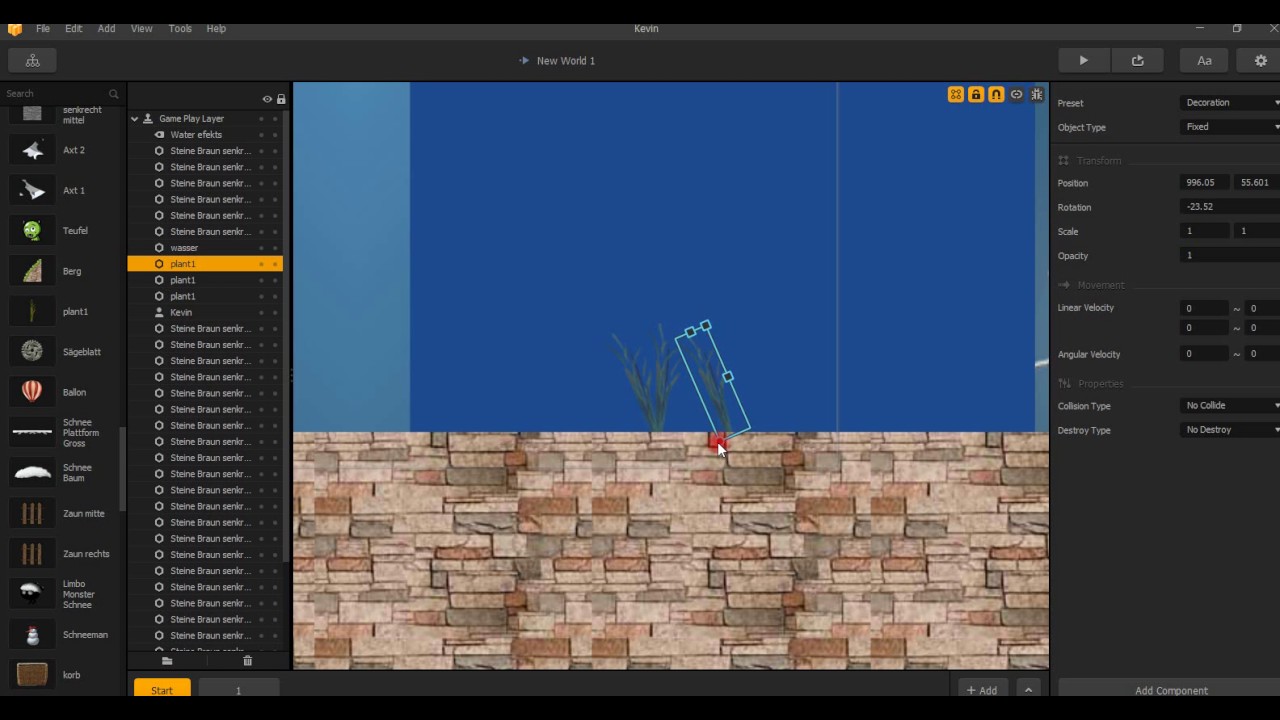
Task: Click the Rotation value field
Action: tap(1230, 207)
